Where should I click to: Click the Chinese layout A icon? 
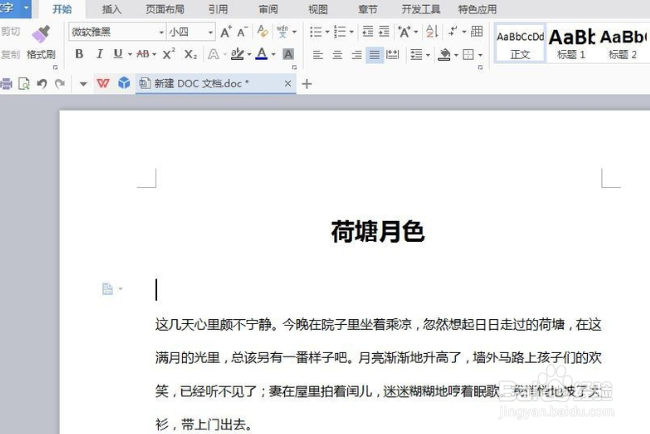[404, 32]
